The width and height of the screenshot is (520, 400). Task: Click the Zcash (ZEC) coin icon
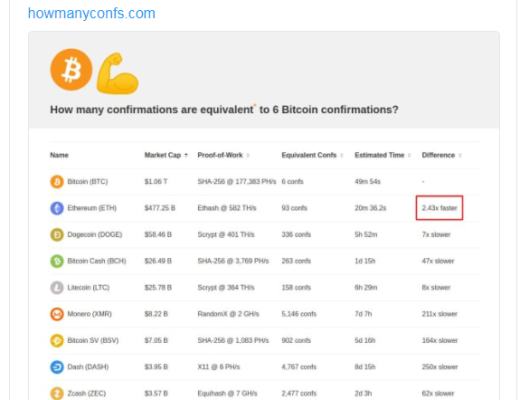(57, 393)
